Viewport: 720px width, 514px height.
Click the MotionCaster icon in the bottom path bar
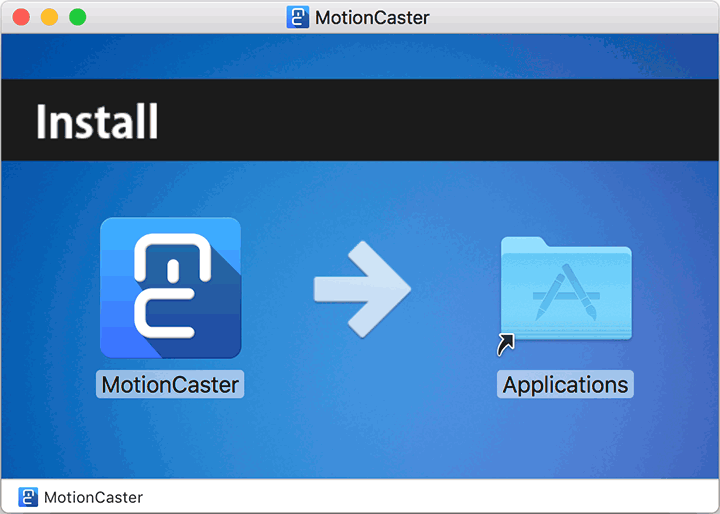coord(28,497)
